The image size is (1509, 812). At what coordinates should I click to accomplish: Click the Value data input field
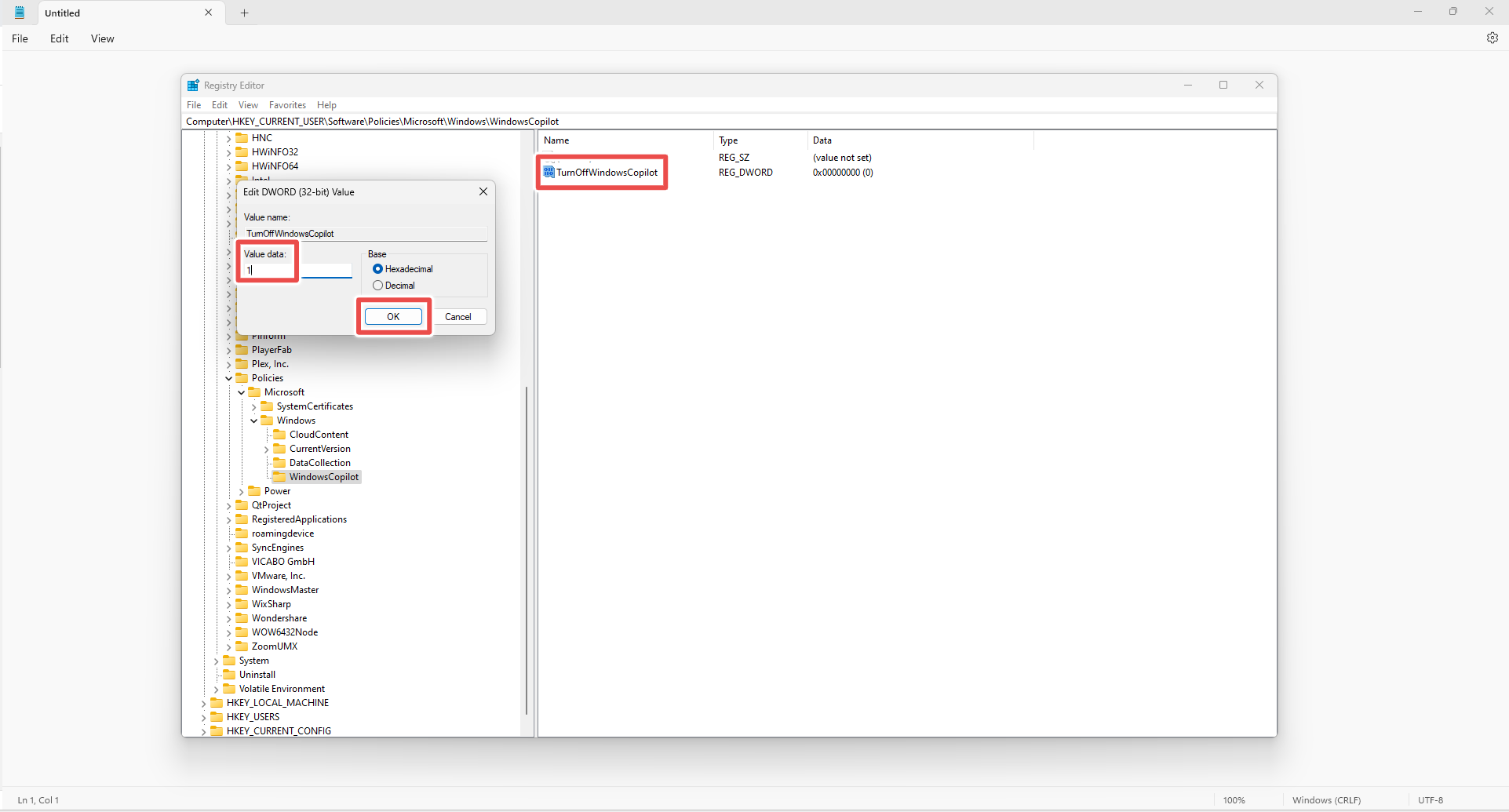[297, 271]
